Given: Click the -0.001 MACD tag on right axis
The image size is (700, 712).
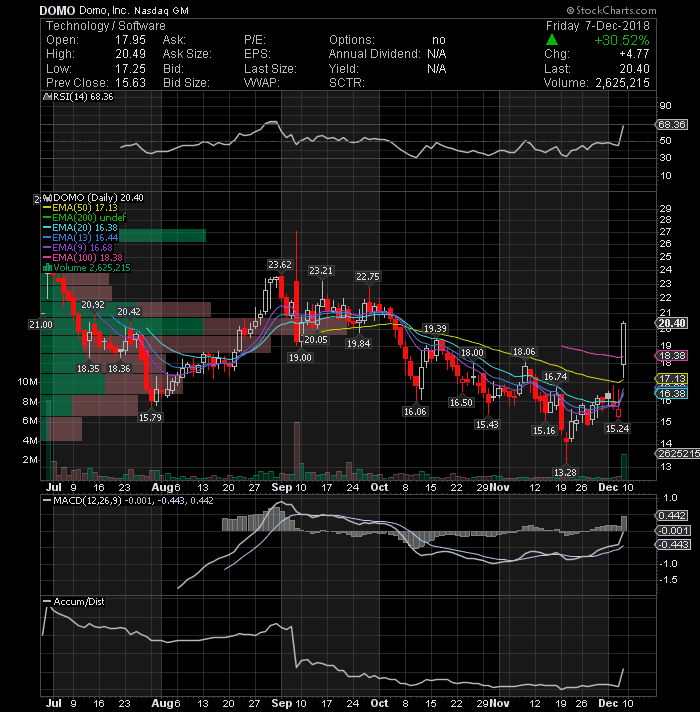Looking at the screenshot, I should [674, 530].
